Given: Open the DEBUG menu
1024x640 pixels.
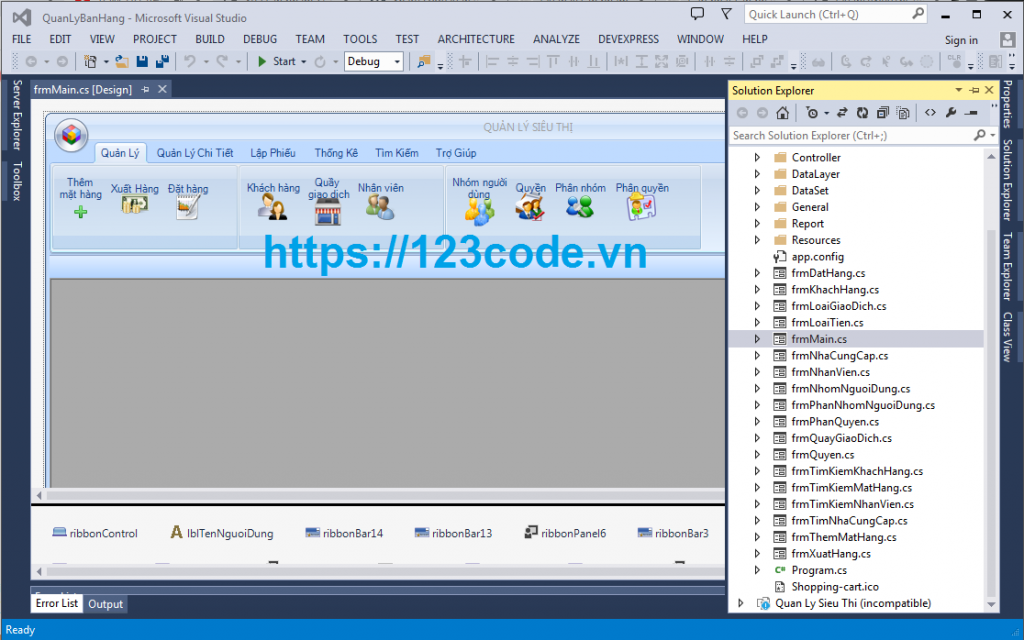Looking at the screenshot, I should tap(260, 39).
